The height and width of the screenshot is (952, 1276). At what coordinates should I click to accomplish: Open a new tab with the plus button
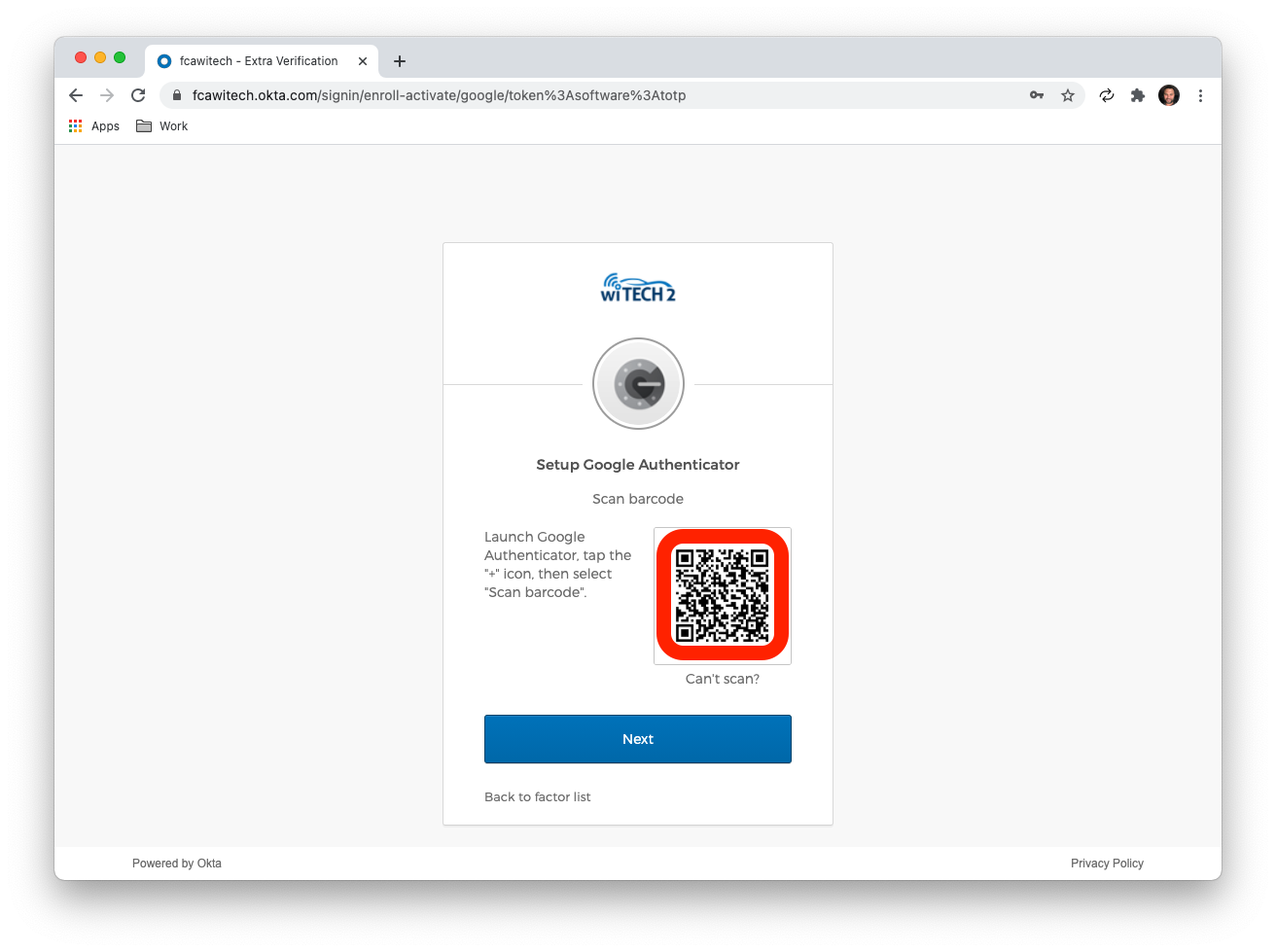point(400,61)
